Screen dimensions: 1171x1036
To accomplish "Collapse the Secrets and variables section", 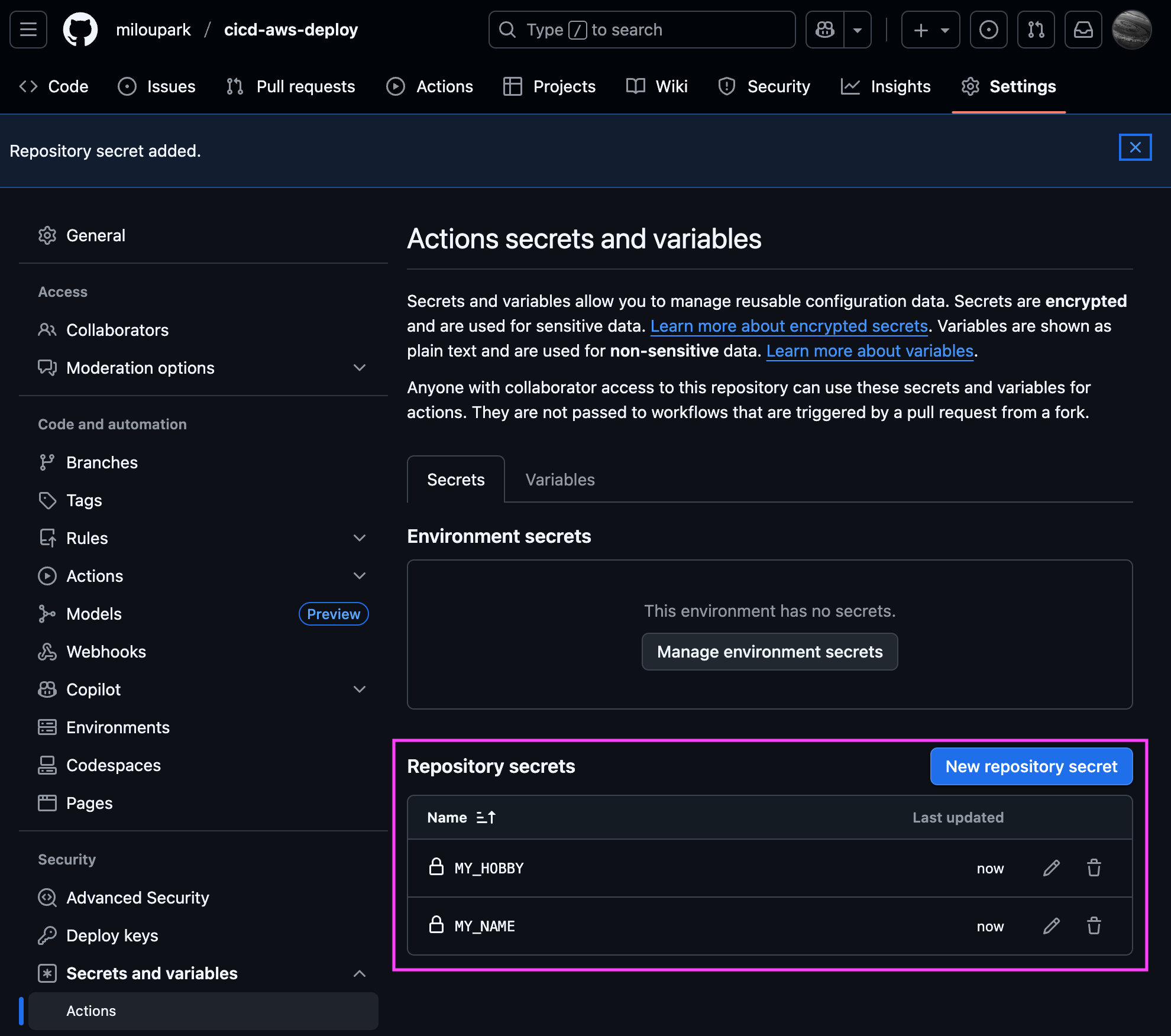I will (359, 973).
